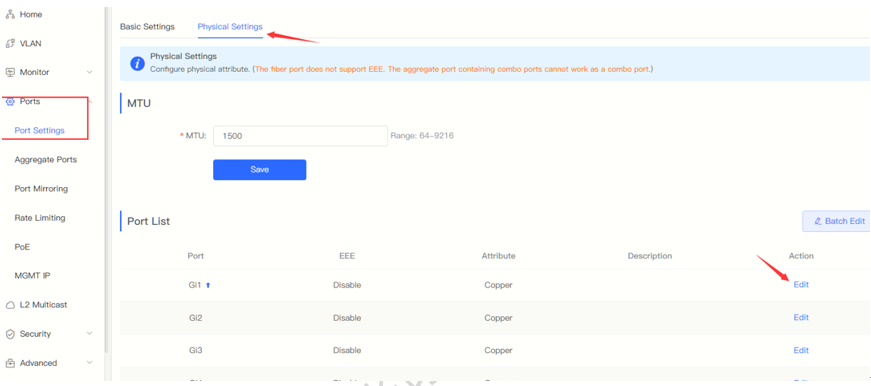Edit the Gi1 port row
Image resolution: width=871 pixels, height=386 pixels.
pos(801,285)
